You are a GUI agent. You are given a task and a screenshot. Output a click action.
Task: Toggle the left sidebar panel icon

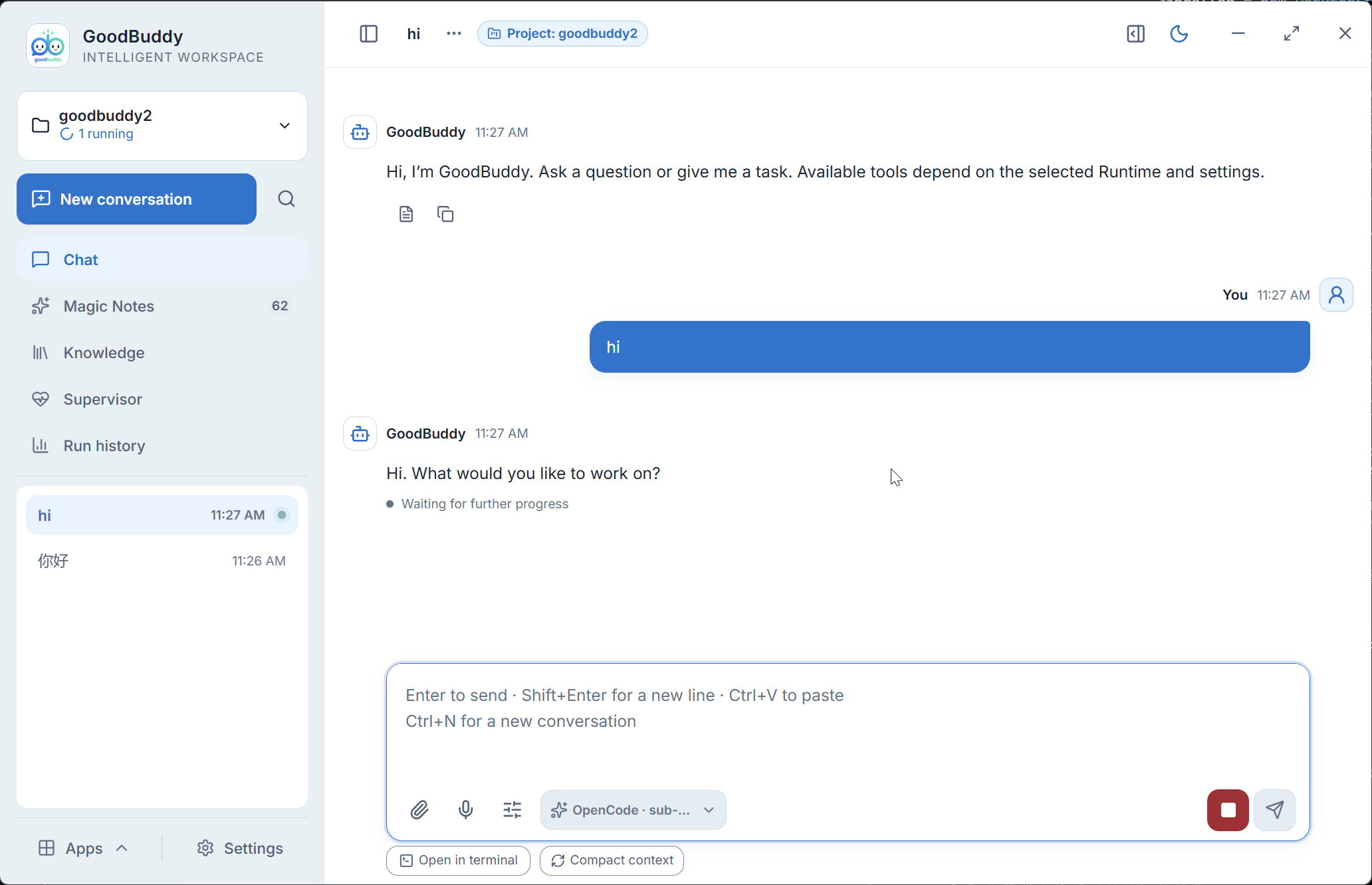point(369,33)
